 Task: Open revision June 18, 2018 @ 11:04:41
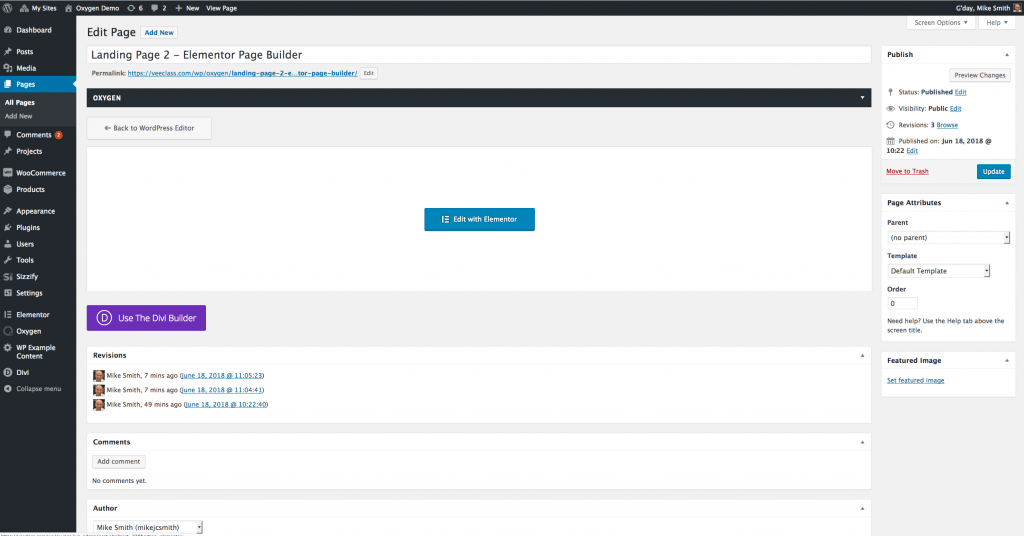pyautogui.click(x=222, y=390)
